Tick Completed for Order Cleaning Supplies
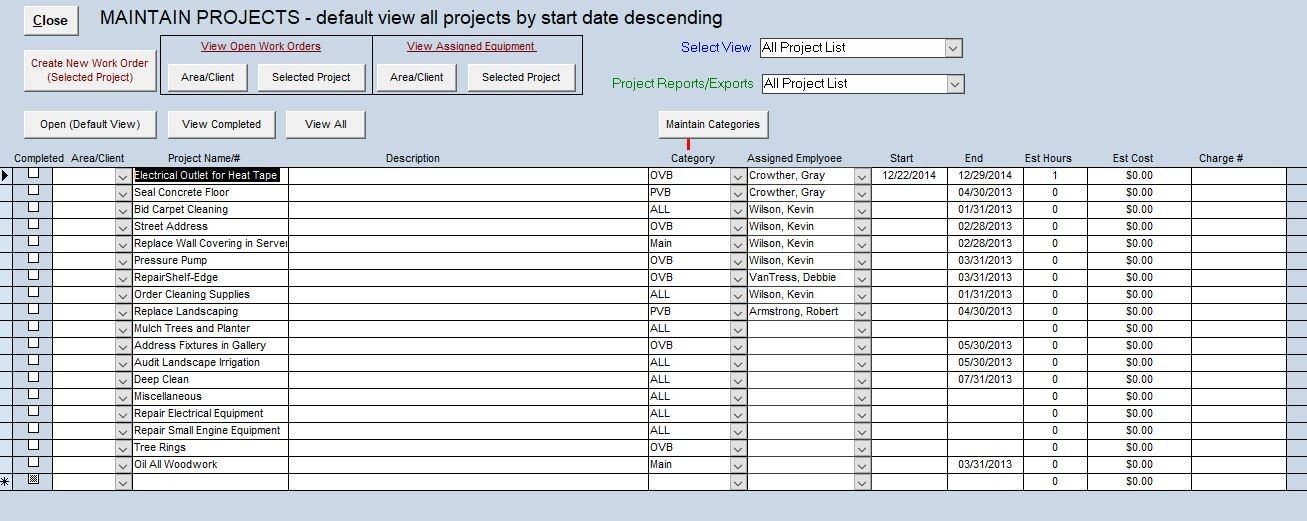The height and width of the screenshot is (521, 1307). click(33, 293)
